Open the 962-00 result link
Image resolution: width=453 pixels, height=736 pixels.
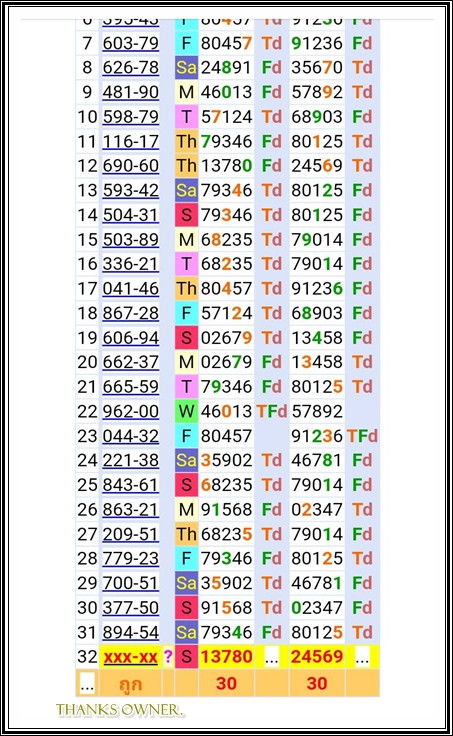click(x=131, y=411)
